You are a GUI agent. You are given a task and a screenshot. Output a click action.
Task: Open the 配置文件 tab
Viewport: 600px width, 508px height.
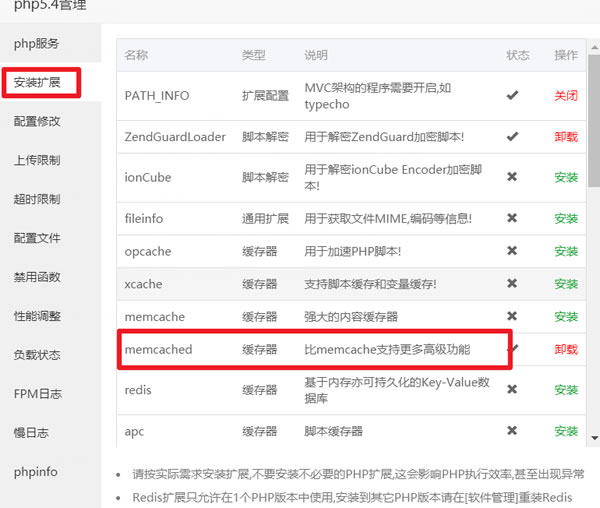(37, 238)
